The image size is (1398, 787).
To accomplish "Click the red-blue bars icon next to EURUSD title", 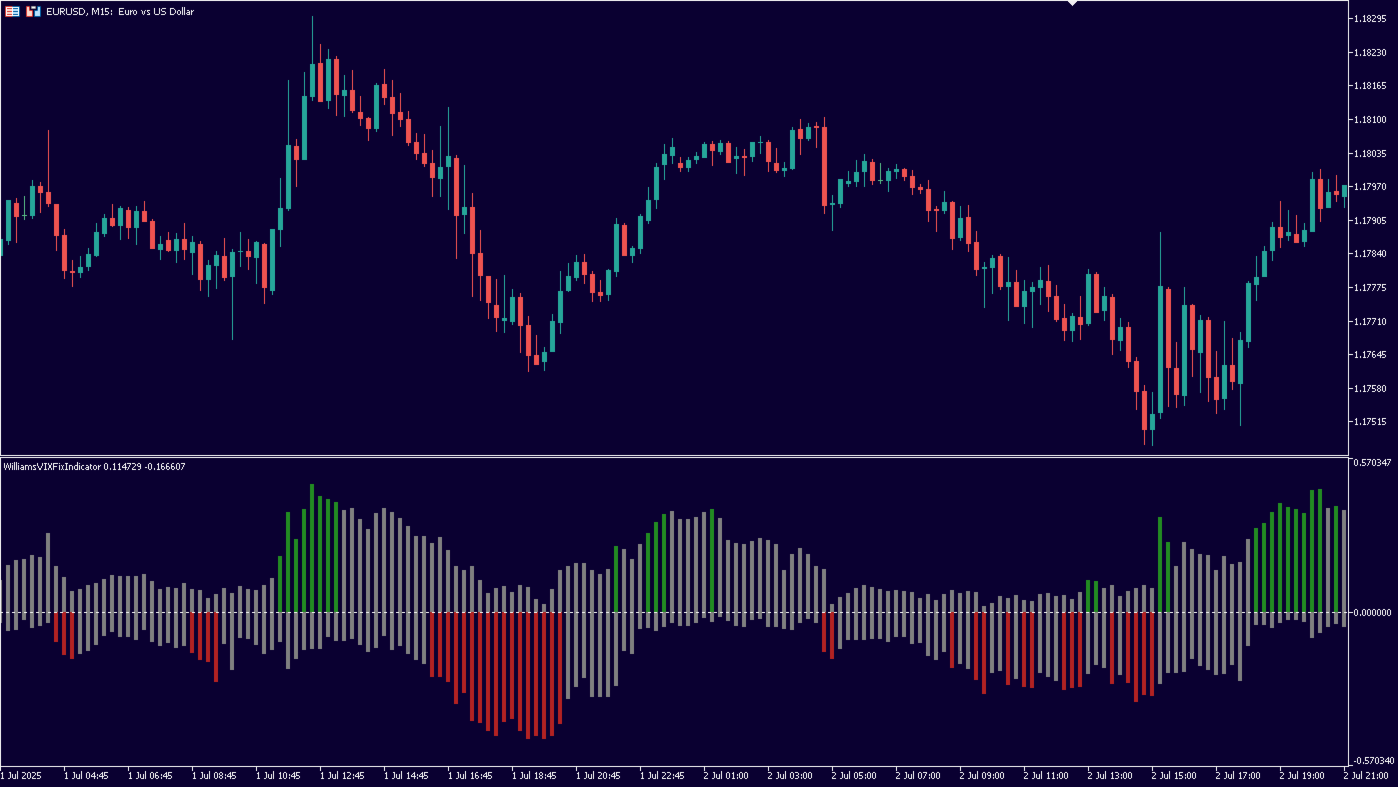I will 33,11.
